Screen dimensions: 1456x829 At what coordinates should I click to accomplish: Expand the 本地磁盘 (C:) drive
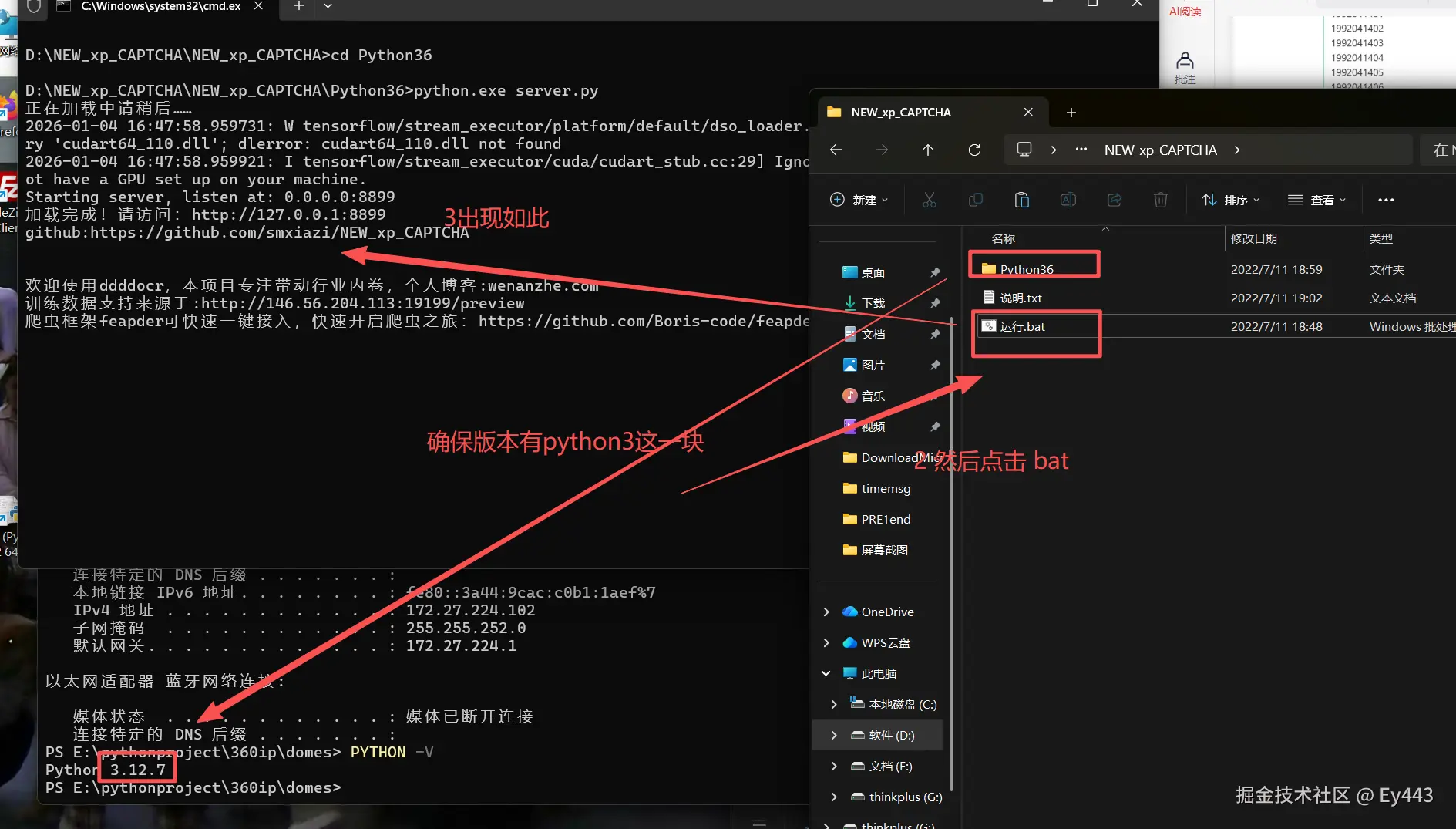pos(834,704)
